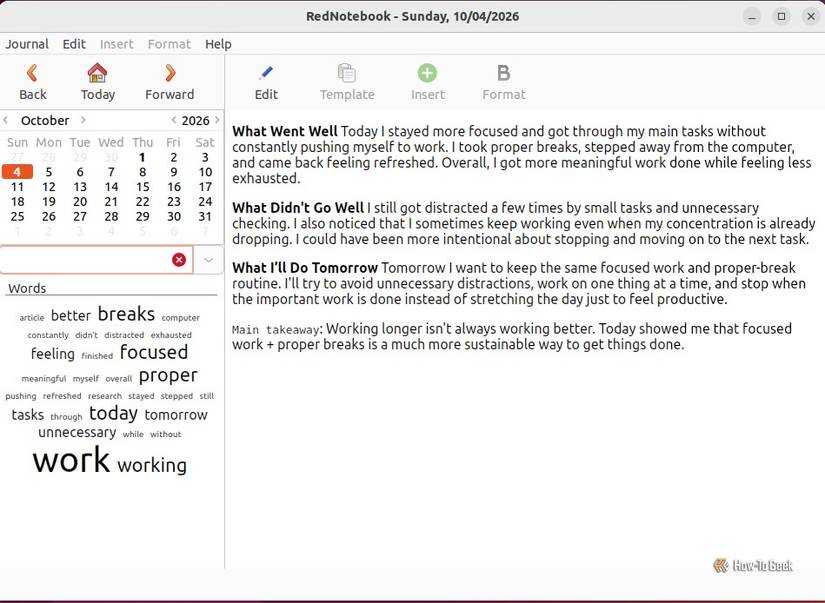Click 'refreshed' in the word cloud
This screenshot has height=603, width=825.
tap(62, 396)
